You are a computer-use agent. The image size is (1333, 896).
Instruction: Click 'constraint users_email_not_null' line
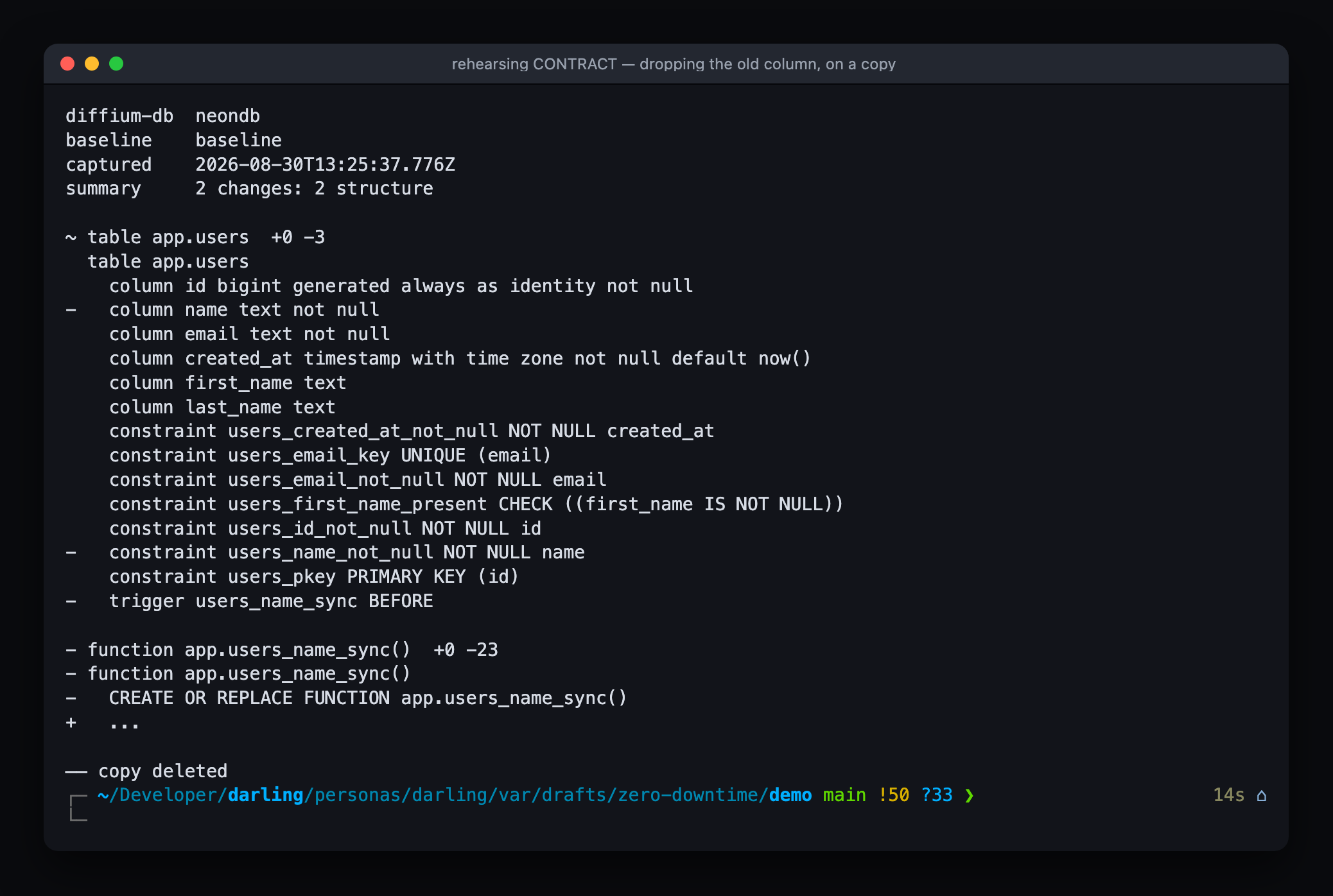[358, 480]
